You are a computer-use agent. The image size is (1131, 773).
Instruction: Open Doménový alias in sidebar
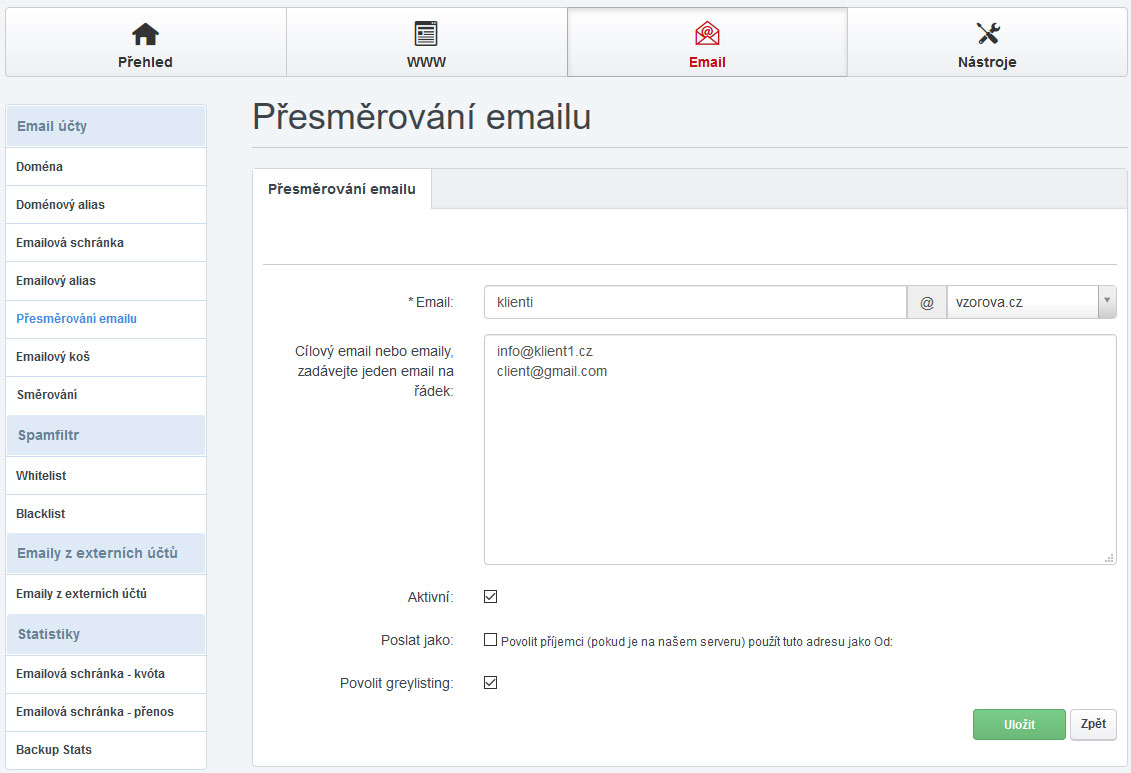(60, 205)
